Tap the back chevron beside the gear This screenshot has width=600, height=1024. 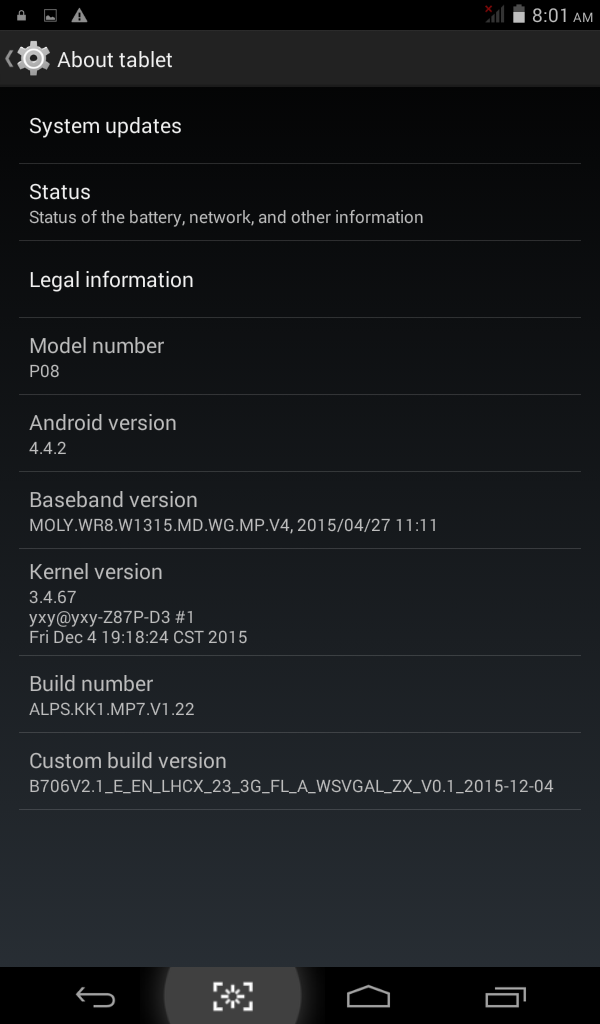point(8,59)
